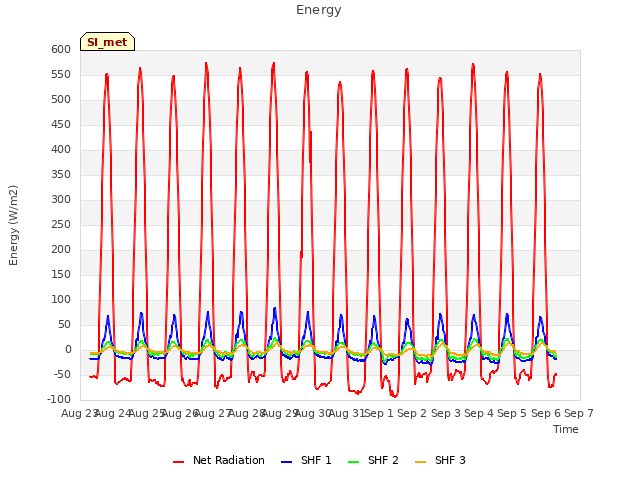Click the 0 y-axis tick label
Viewport: 640px width, 480px height.
point(68,349)
